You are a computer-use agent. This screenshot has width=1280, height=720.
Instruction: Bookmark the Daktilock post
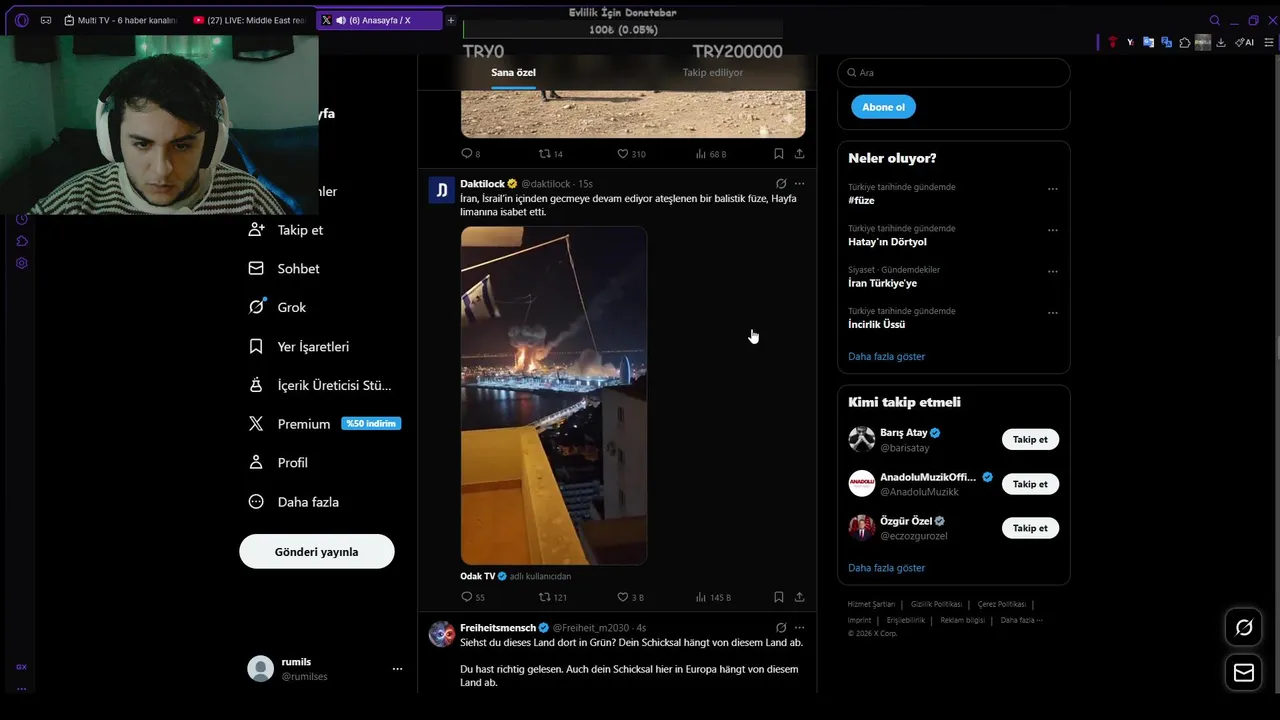click(778, 597)
